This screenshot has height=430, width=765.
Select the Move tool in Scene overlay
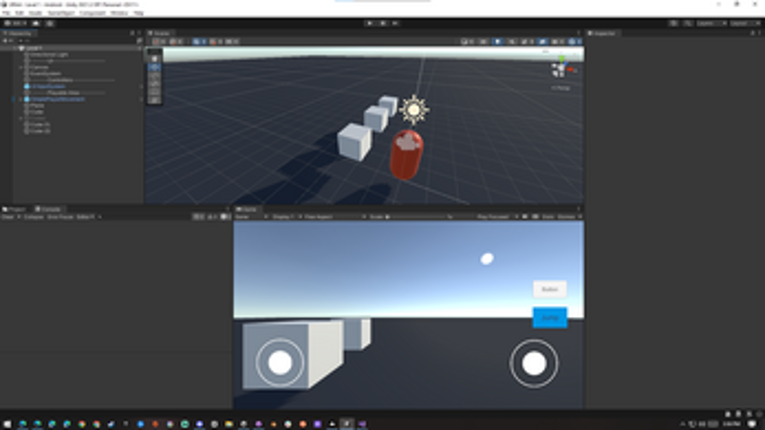tap(155, 67)
